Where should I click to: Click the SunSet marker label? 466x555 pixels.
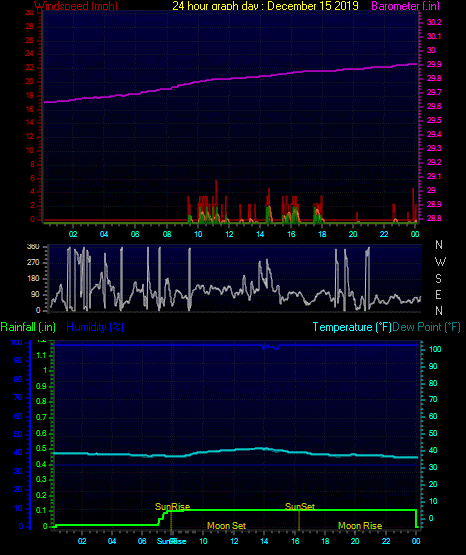click(x=300, y=507)
